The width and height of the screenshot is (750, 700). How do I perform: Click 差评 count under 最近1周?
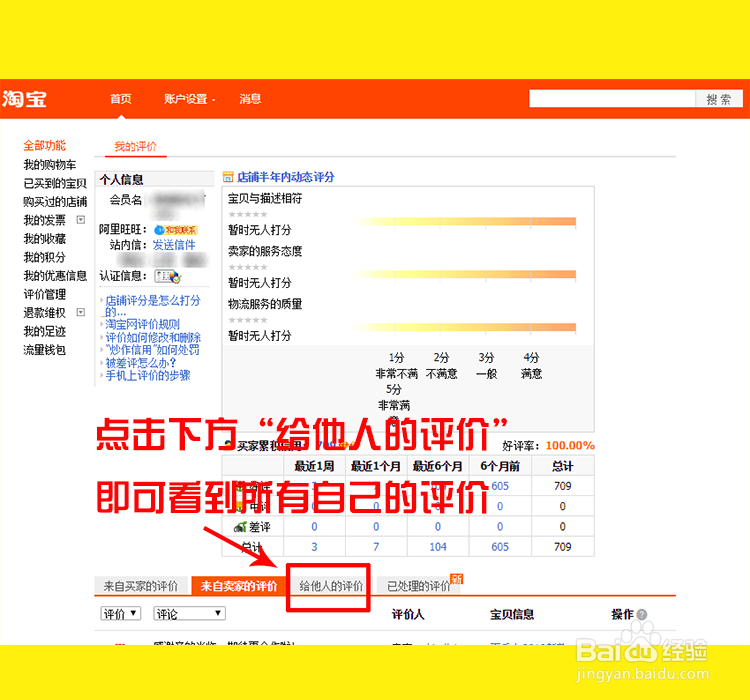[314, 526]
